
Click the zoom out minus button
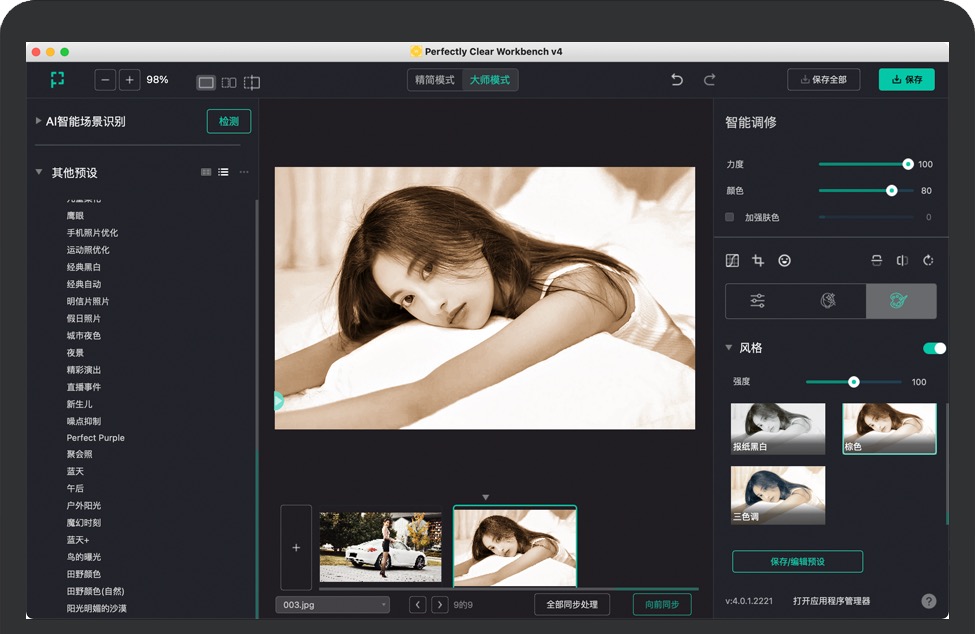point(105,80)
